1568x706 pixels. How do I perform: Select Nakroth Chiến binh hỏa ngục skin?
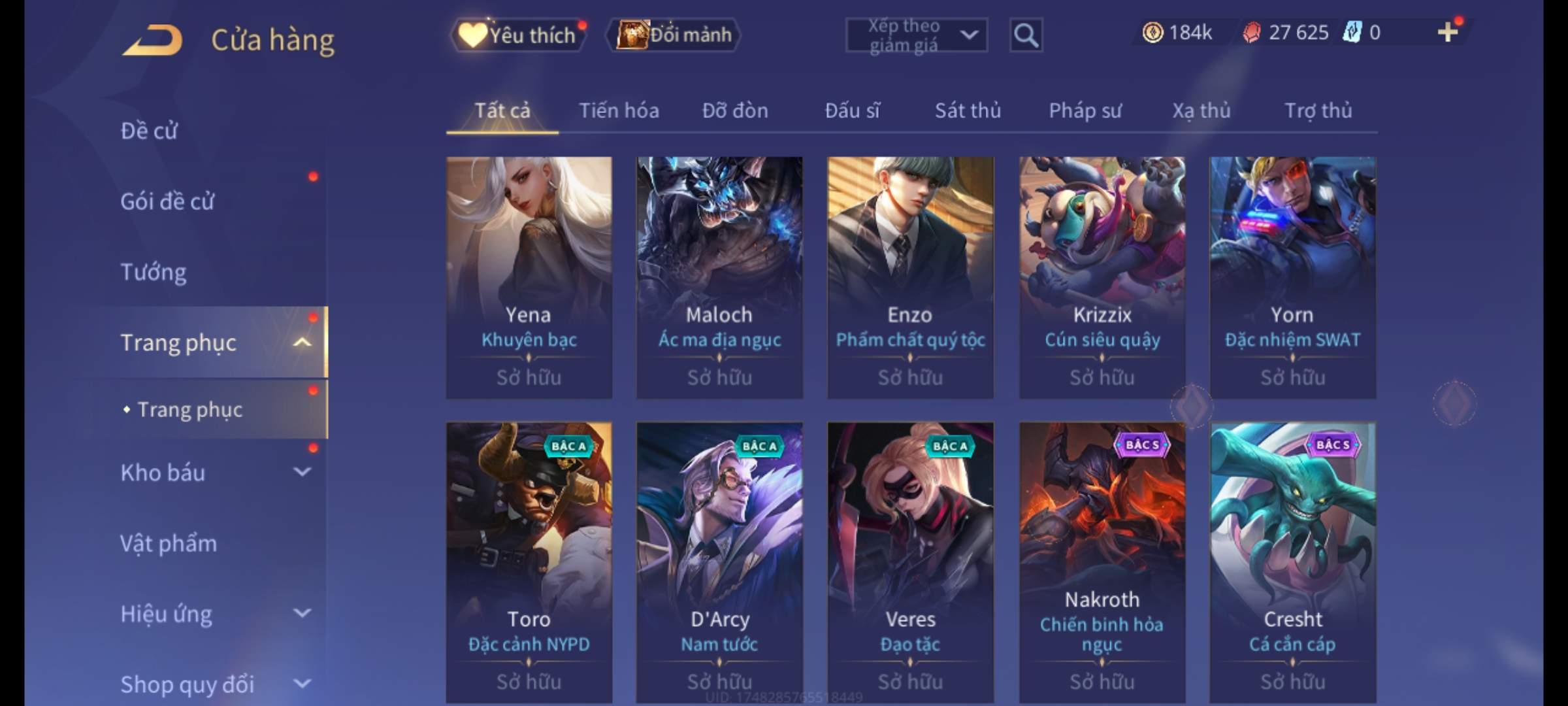(x=1102, y=562)
